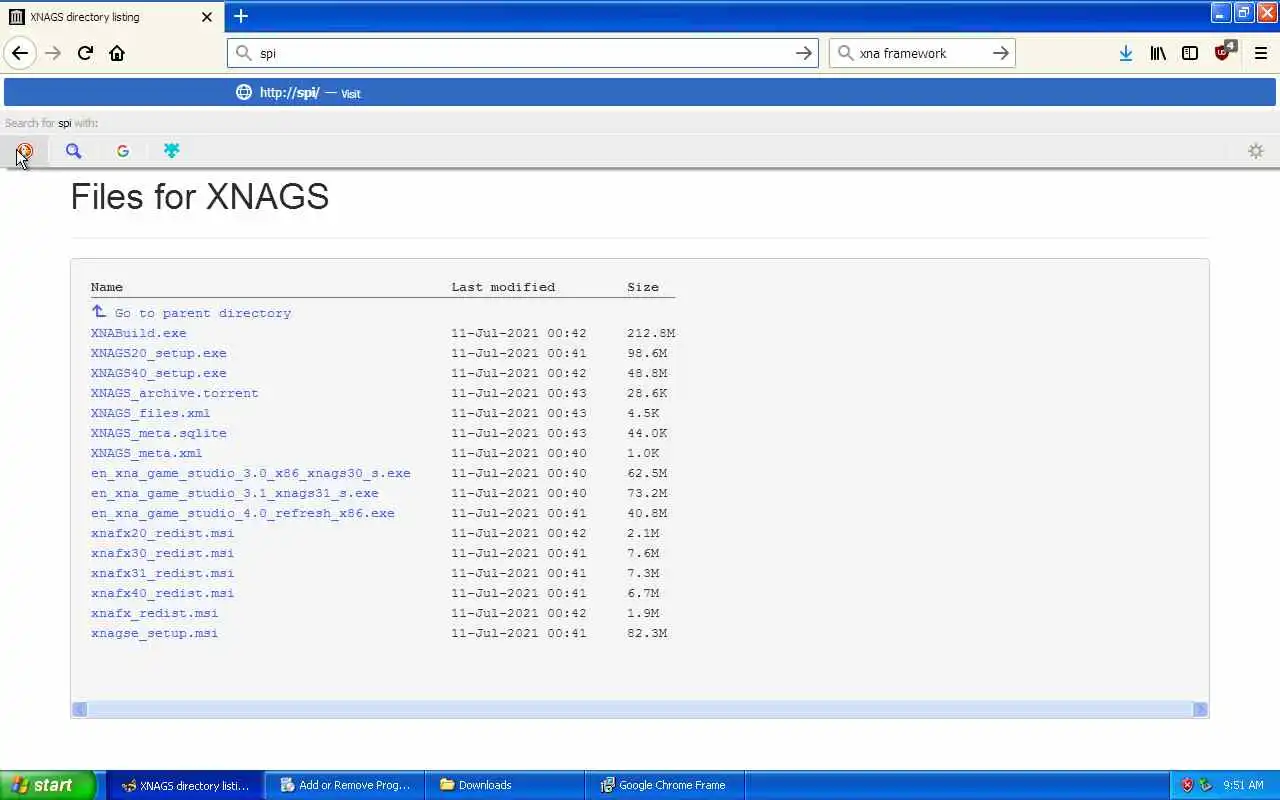Download en_xna_game_studio_3.1_xnags31_s.exe
Image resolution: width=1280 pixels, height=800 pixels.
(x=234, y=493)
